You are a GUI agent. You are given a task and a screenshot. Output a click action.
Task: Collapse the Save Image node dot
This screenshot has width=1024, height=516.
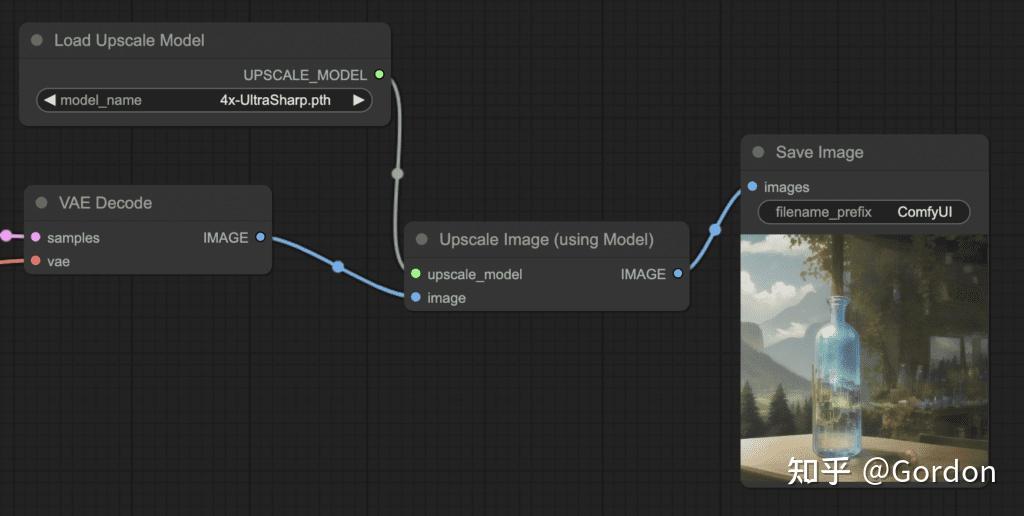(758, 152)
